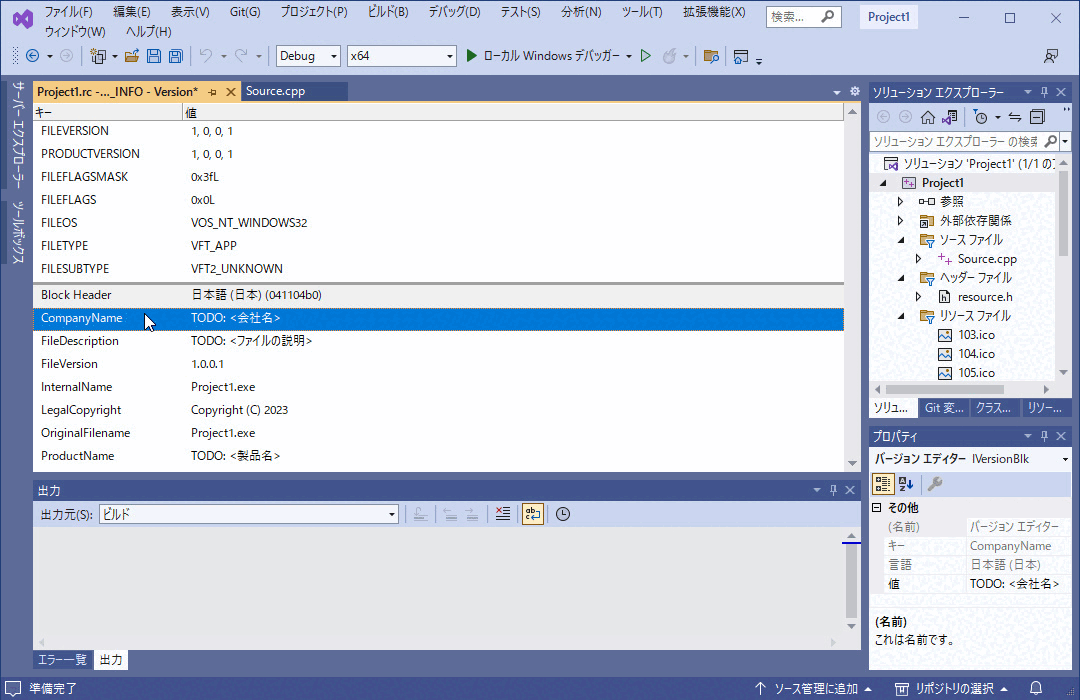
Task: Open the サーバー エクスプローラー side tab
Action: coord(19,134)
